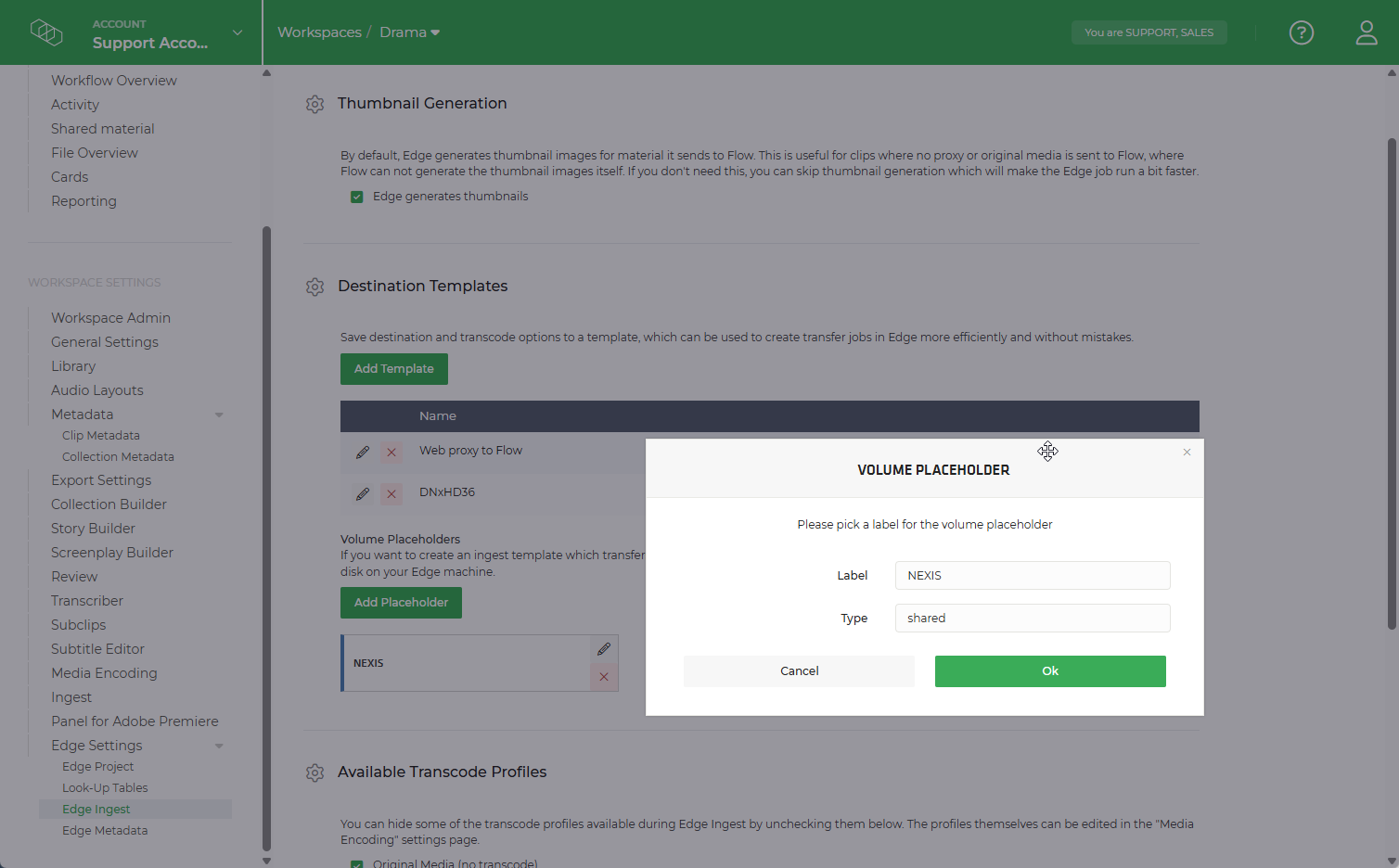The height and width of the screenshot is (868, 1399).
Task: Open Reporting from the sidebar
Action: coord(83,201)
